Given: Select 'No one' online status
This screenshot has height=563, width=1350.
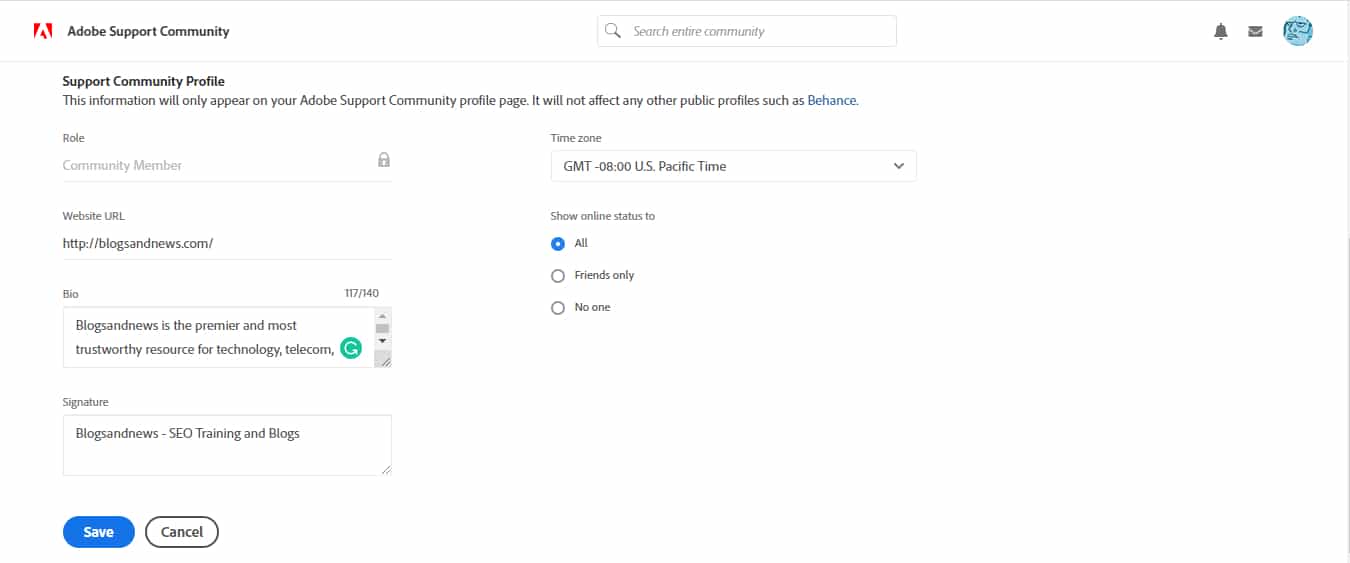Looking at the screenshot, I should coord(558,308).
